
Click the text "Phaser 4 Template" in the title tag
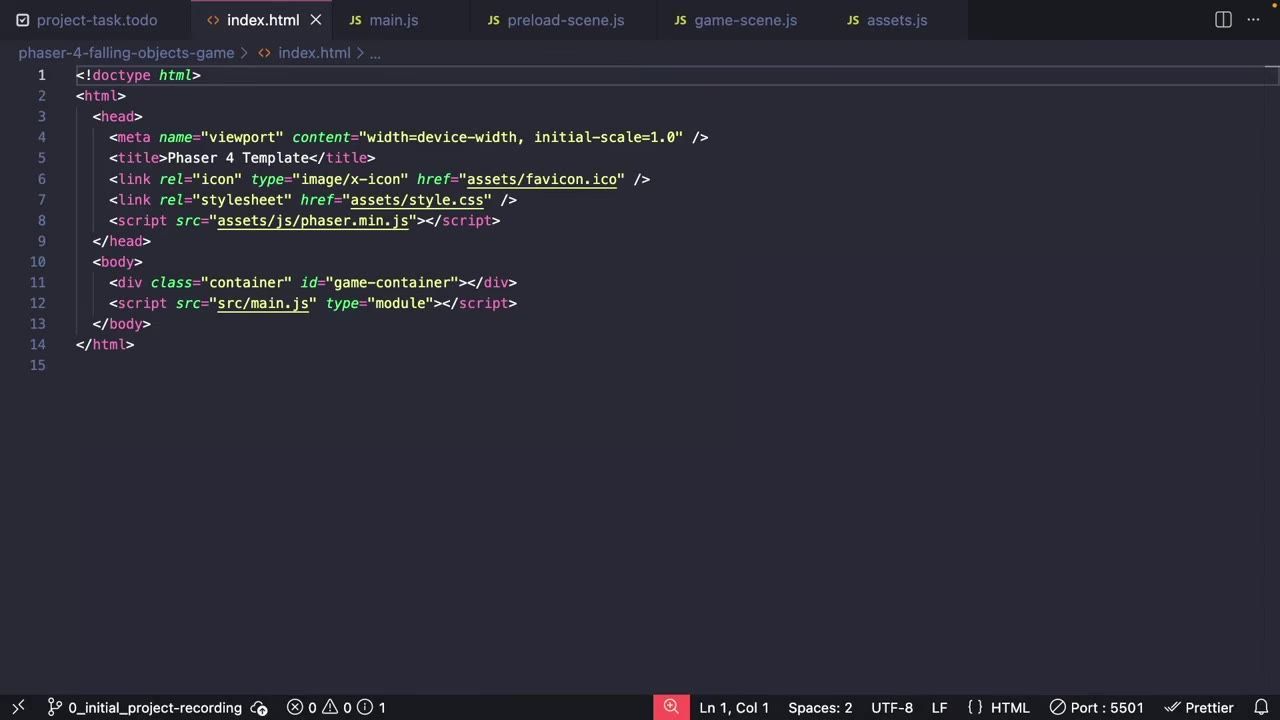coord(238,158)
